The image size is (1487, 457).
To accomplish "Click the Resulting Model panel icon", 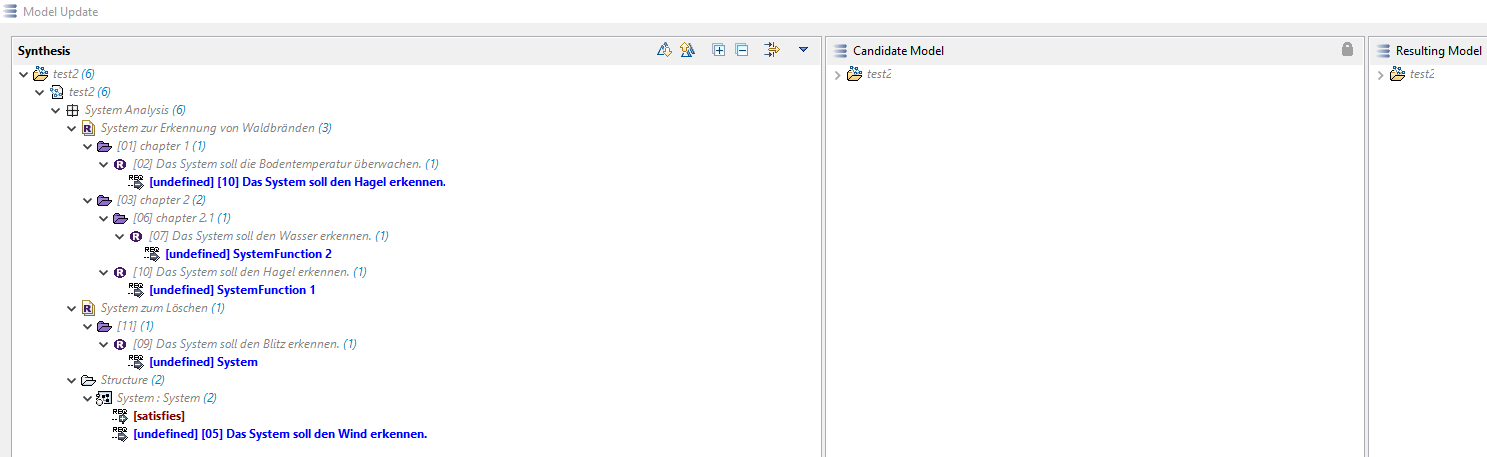I will (x=1384, y=50).
